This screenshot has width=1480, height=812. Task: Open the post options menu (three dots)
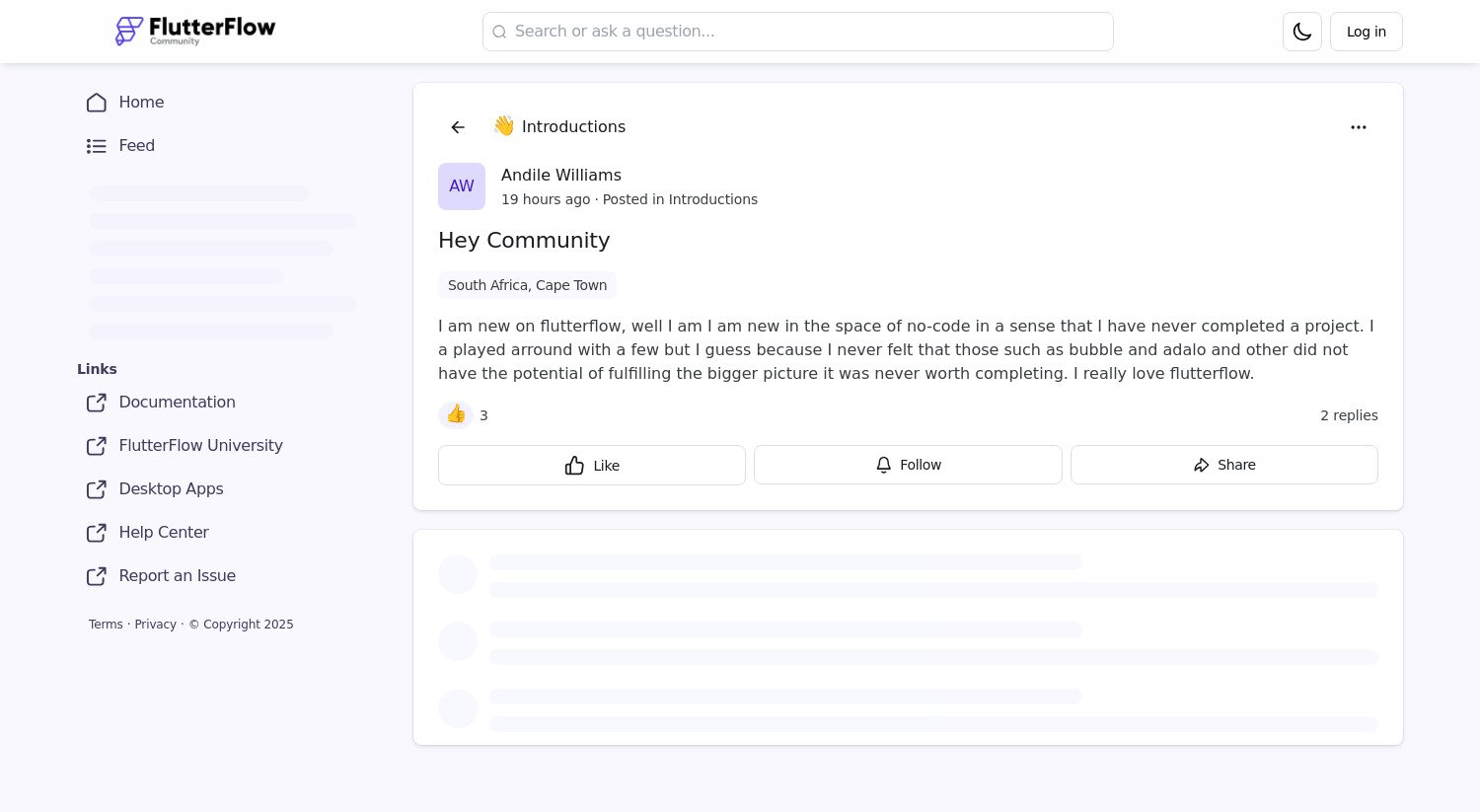(x=1359, y=126)
